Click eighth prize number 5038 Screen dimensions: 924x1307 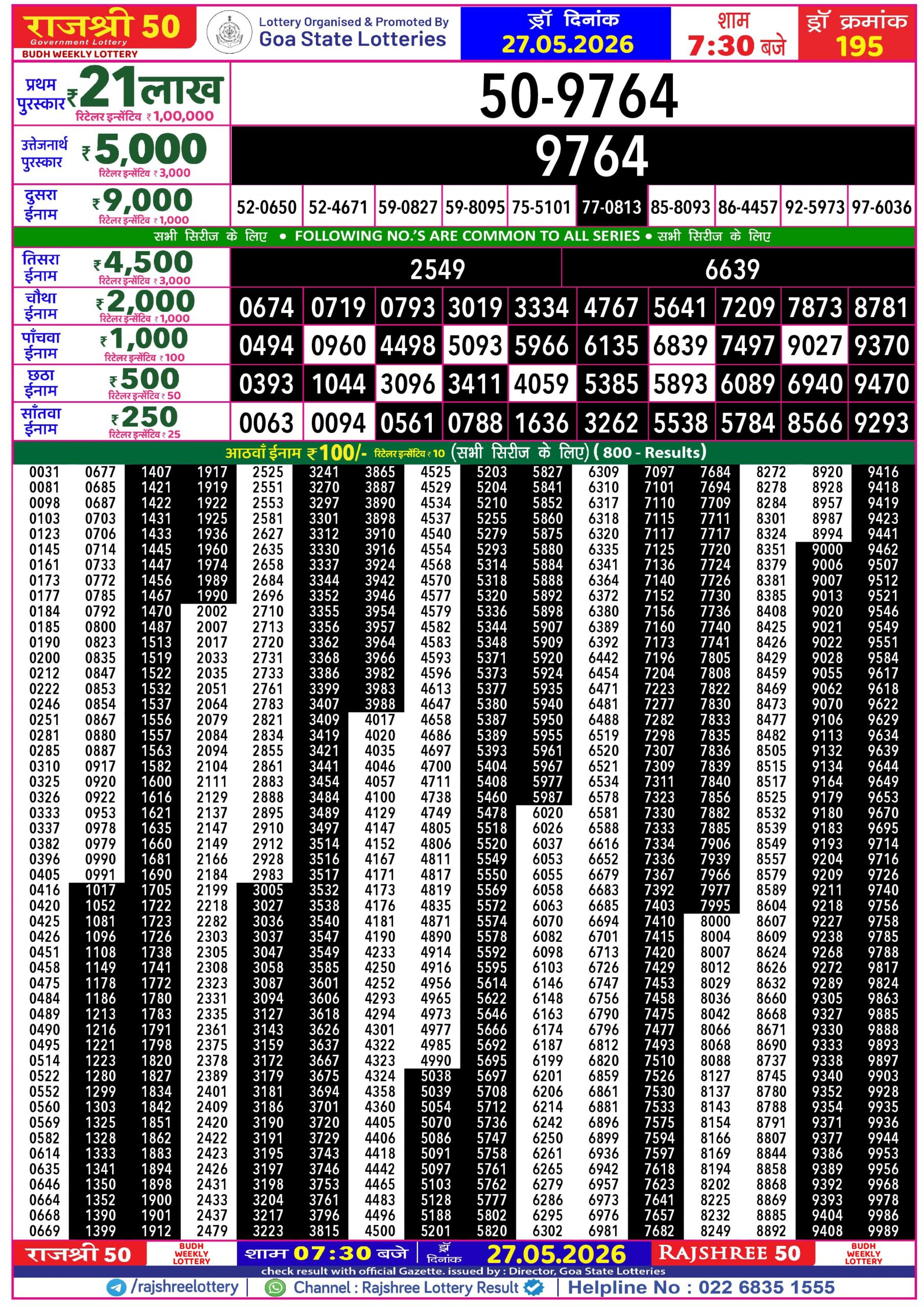(435, 1075)
